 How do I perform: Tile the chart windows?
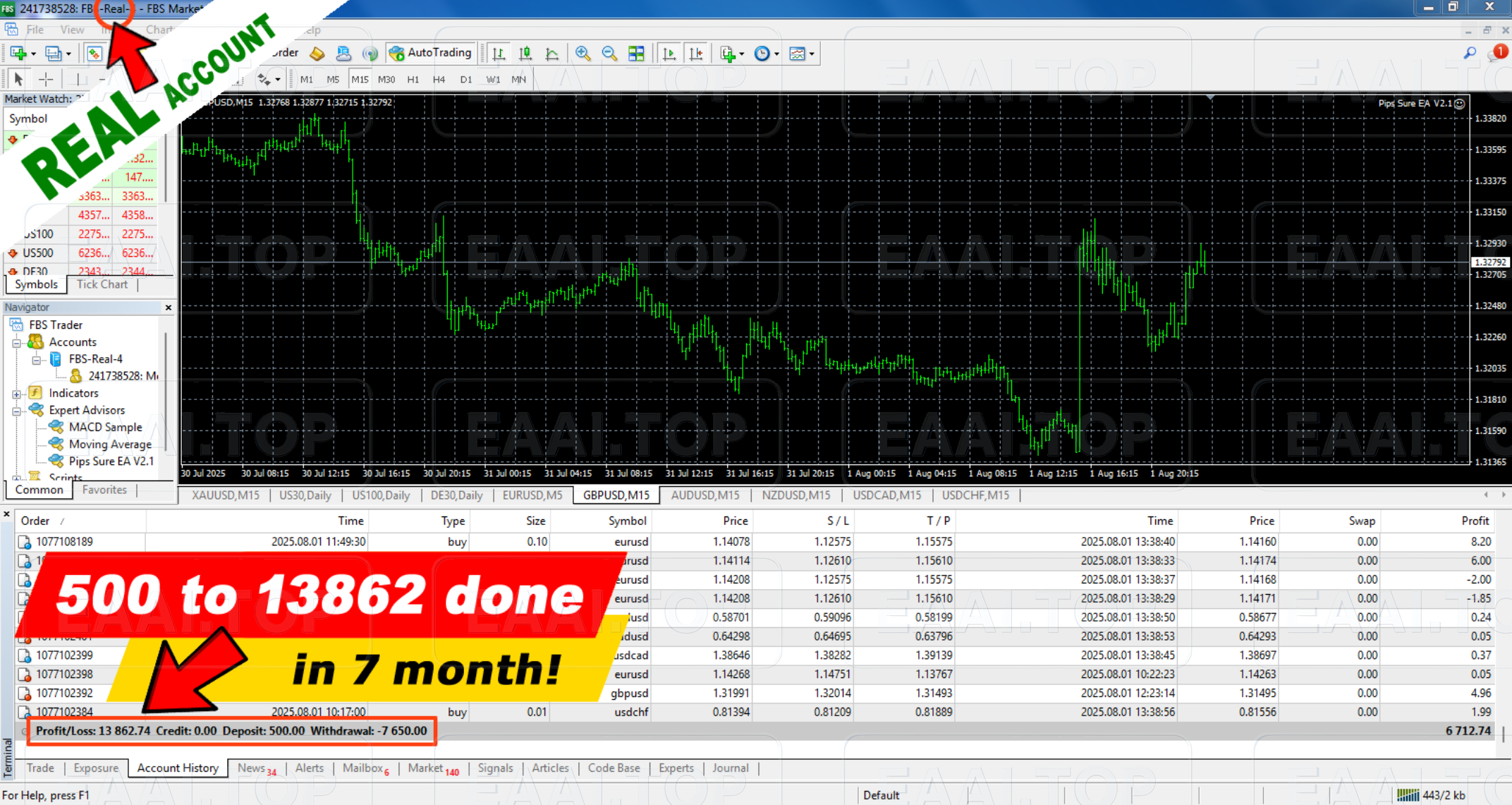click(x=636, y=53)
